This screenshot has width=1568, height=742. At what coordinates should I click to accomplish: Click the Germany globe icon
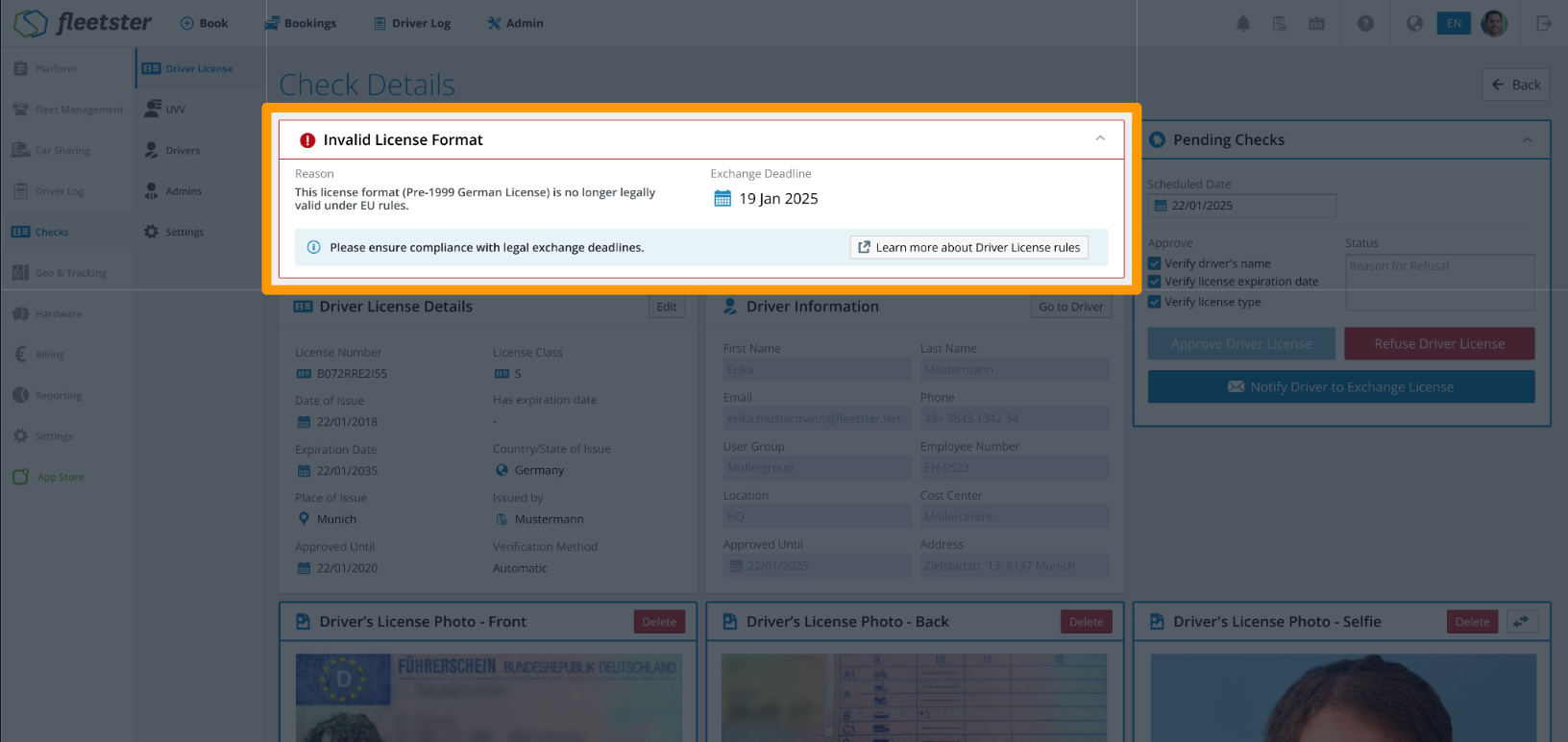point(502,470)
